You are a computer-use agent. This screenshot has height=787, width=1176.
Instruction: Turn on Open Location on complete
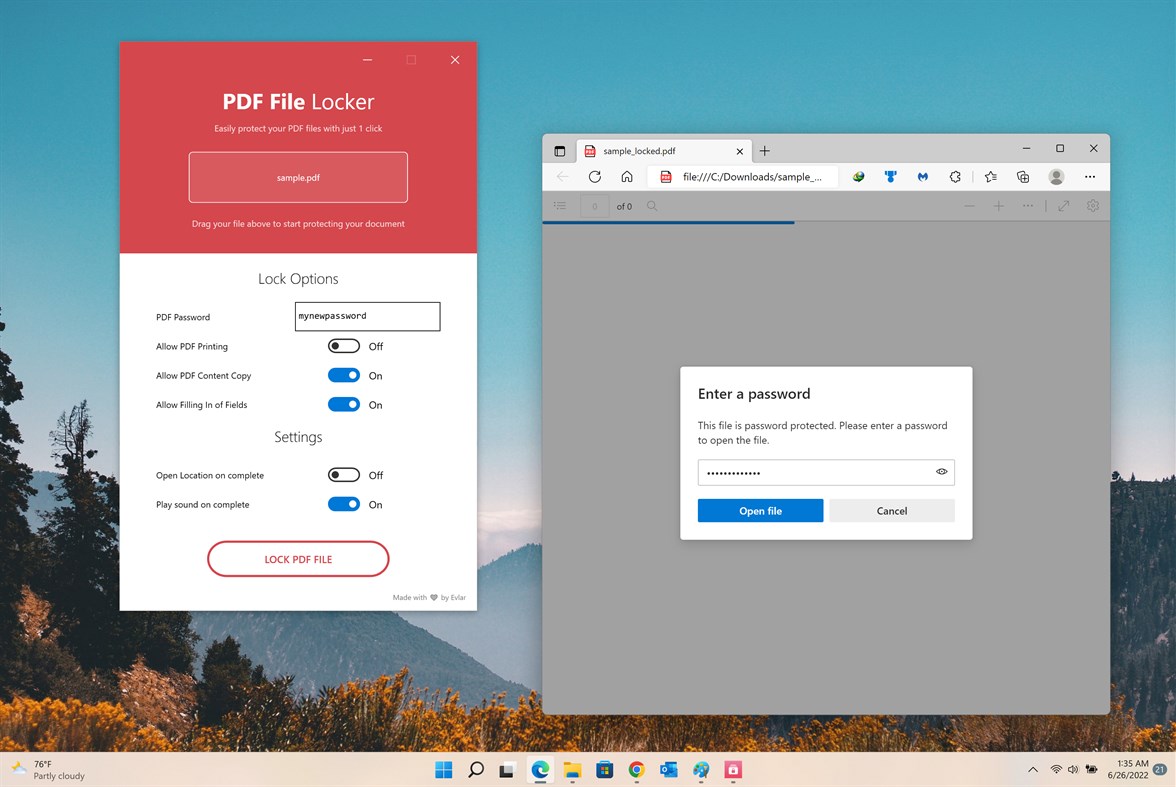pyautogui.click(x=343, y=475)
